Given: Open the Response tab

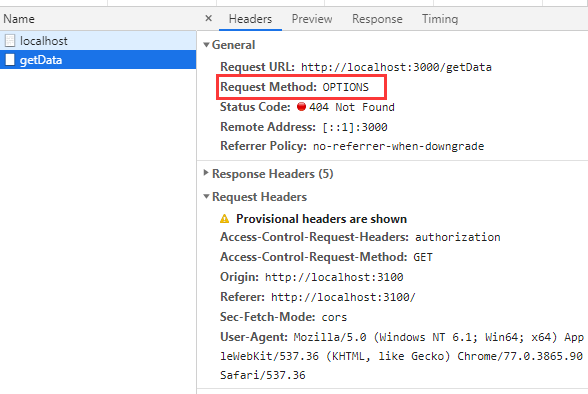Looking at the screenshot, I should tap(377, 19).
